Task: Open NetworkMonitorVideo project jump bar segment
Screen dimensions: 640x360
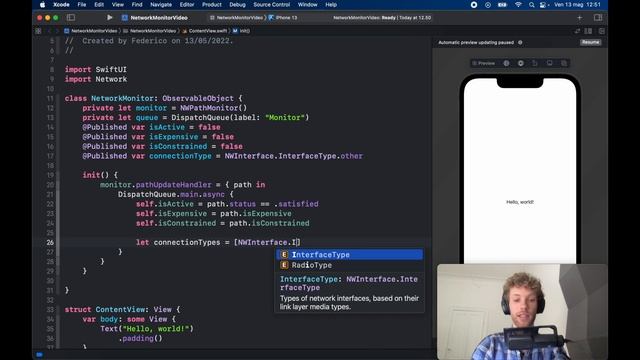Action: point(91,31)
